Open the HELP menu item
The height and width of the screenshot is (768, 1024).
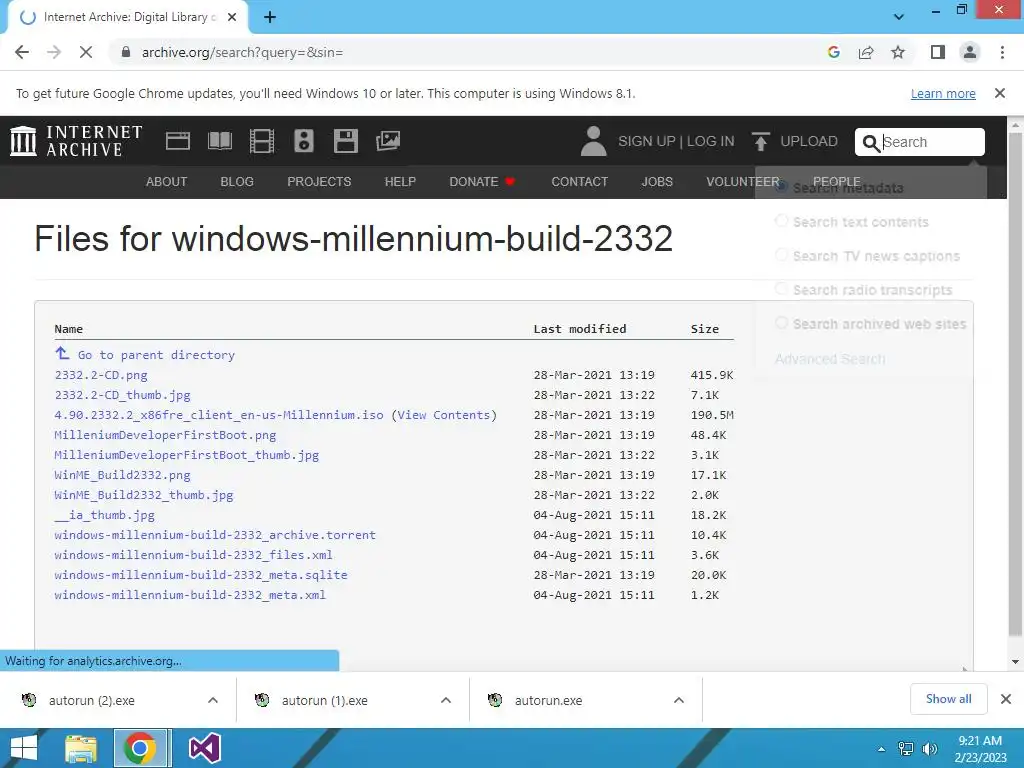coord(400,182)
